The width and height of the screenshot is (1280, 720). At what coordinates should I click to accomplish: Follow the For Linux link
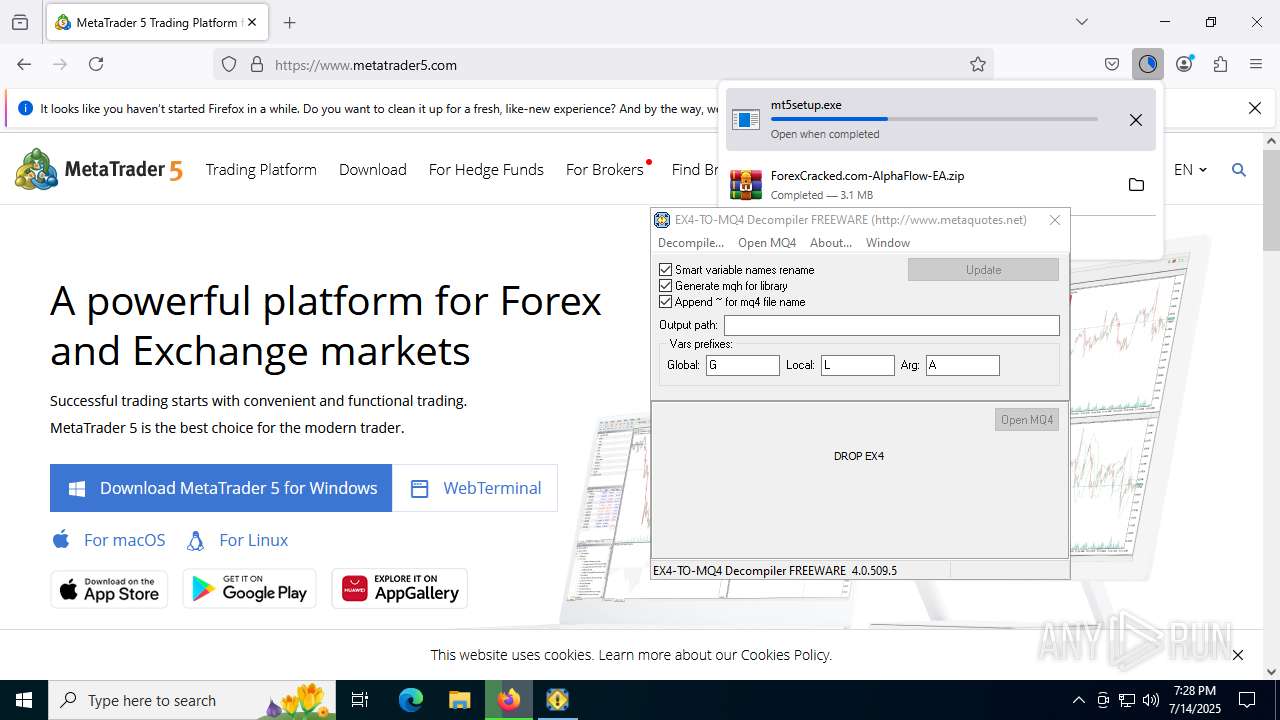click(238, 540)
